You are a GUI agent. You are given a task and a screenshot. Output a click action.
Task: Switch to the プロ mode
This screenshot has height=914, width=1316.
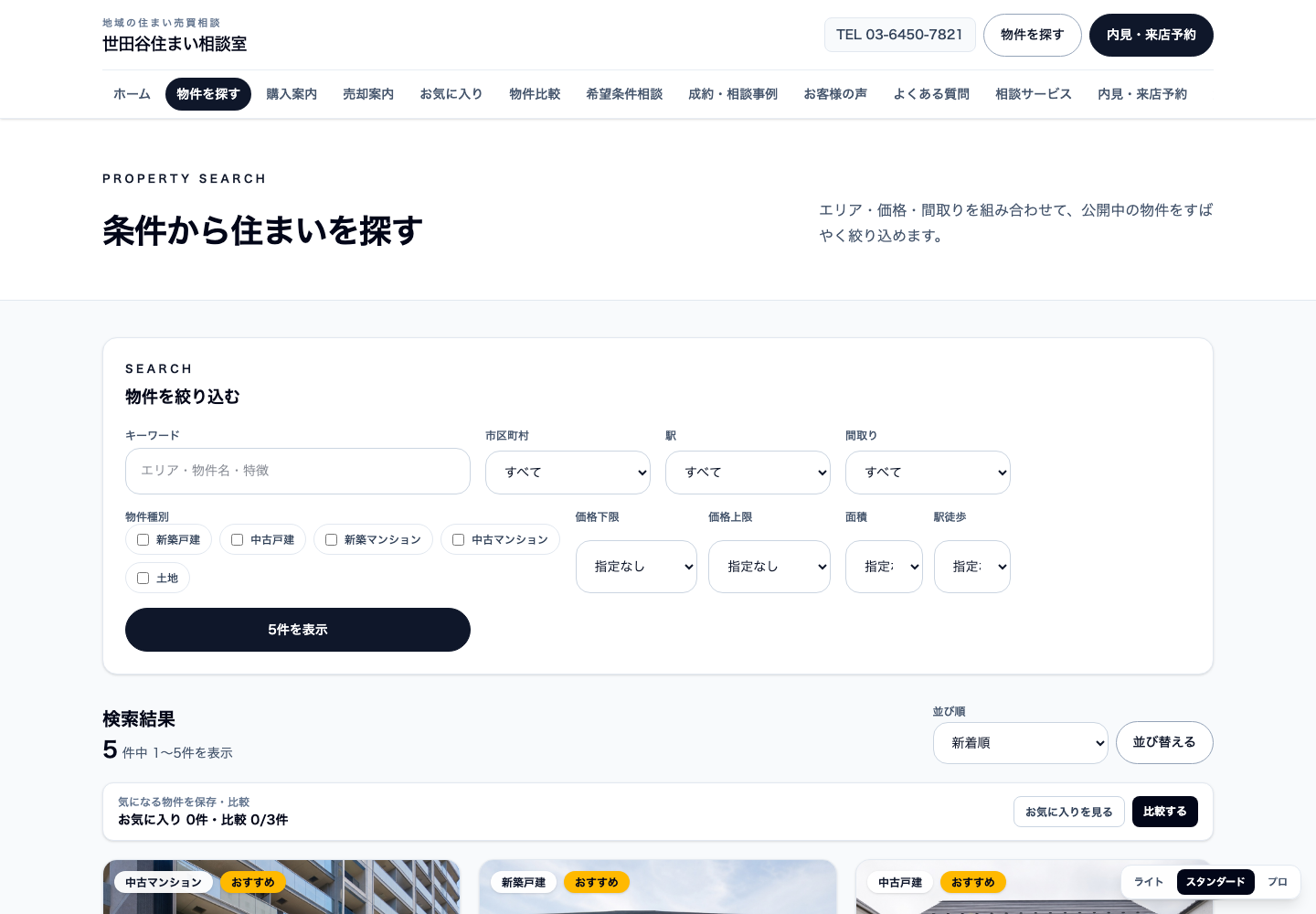(1278, 882)
